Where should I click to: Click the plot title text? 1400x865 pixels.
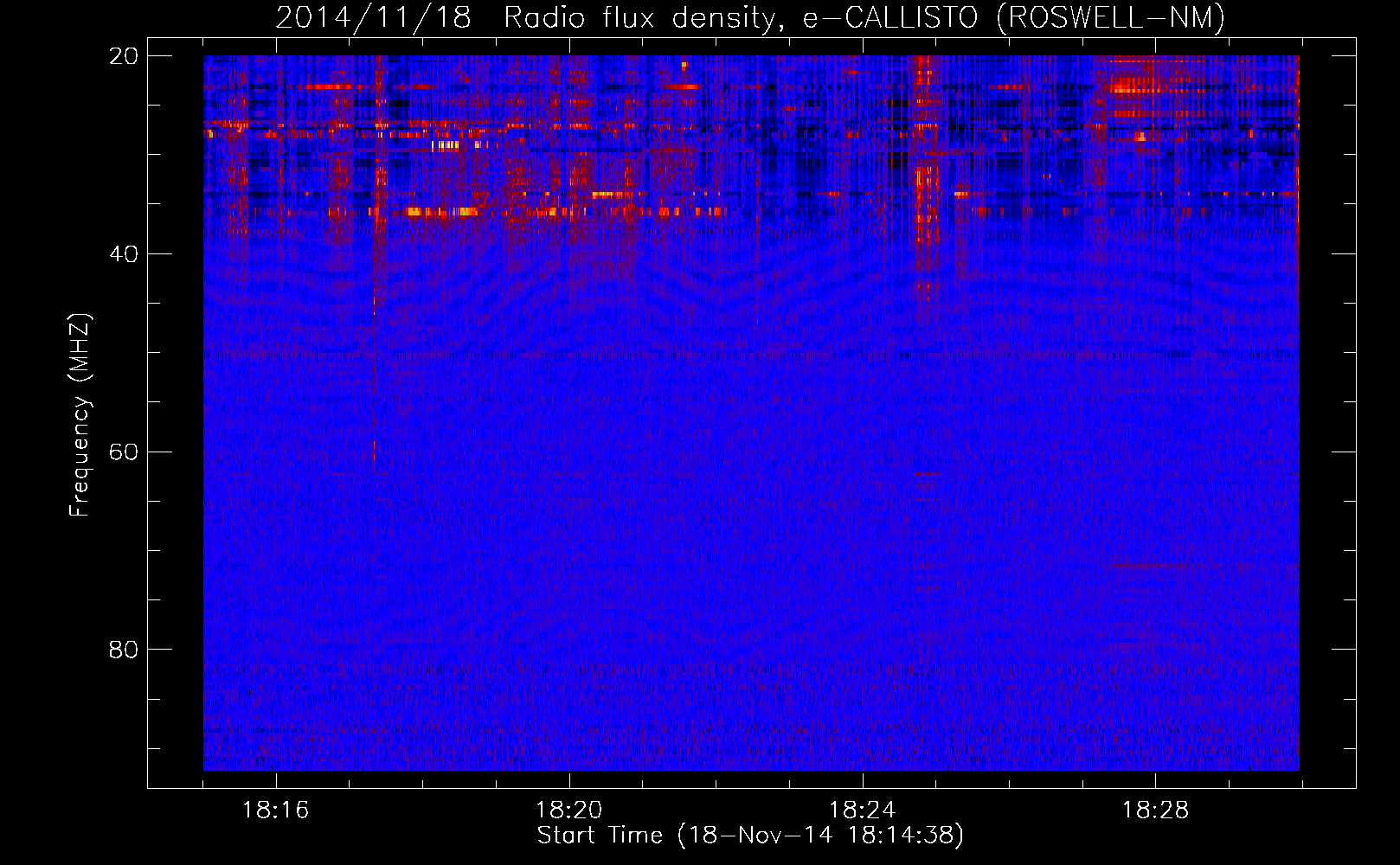pos(750,18)
